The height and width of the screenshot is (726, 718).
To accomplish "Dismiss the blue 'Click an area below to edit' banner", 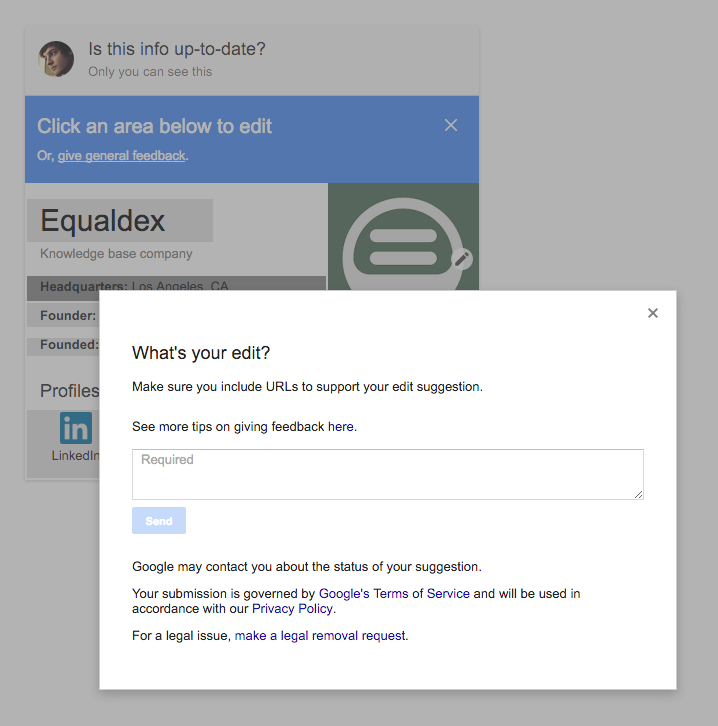I will click(450, 125).
